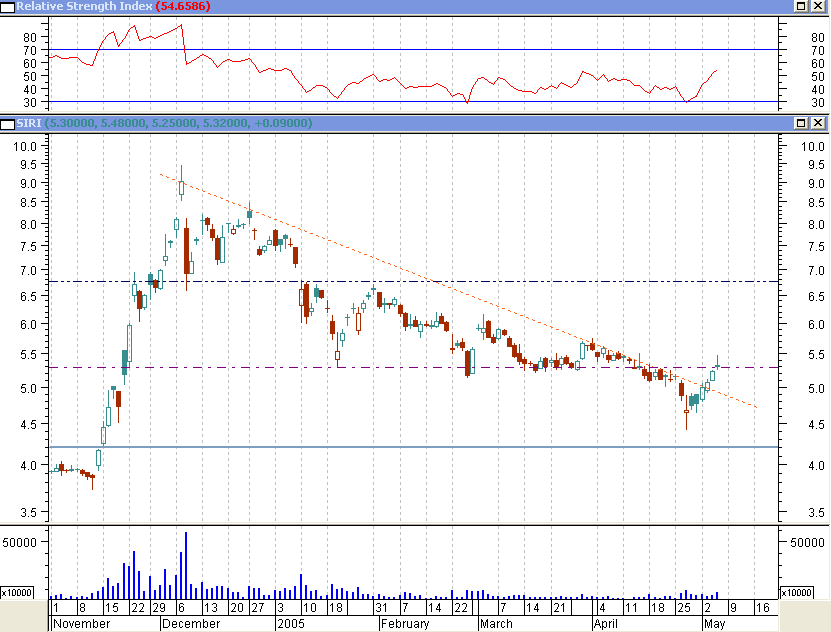Click the date label 21 in March
Screen dimensions: 831x632
pos(559,608)
